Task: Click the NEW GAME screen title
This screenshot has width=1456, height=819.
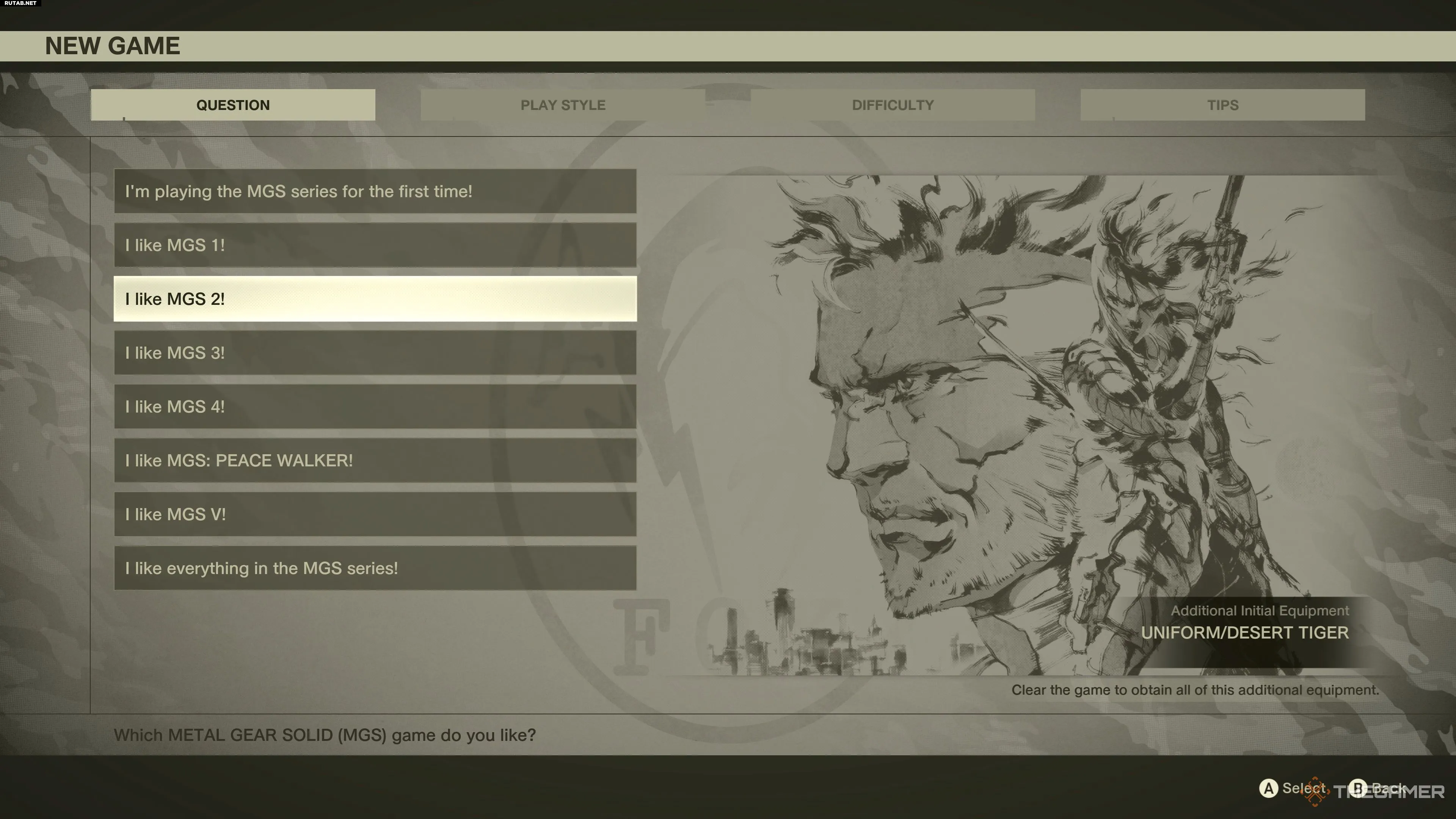Action: 113,46
